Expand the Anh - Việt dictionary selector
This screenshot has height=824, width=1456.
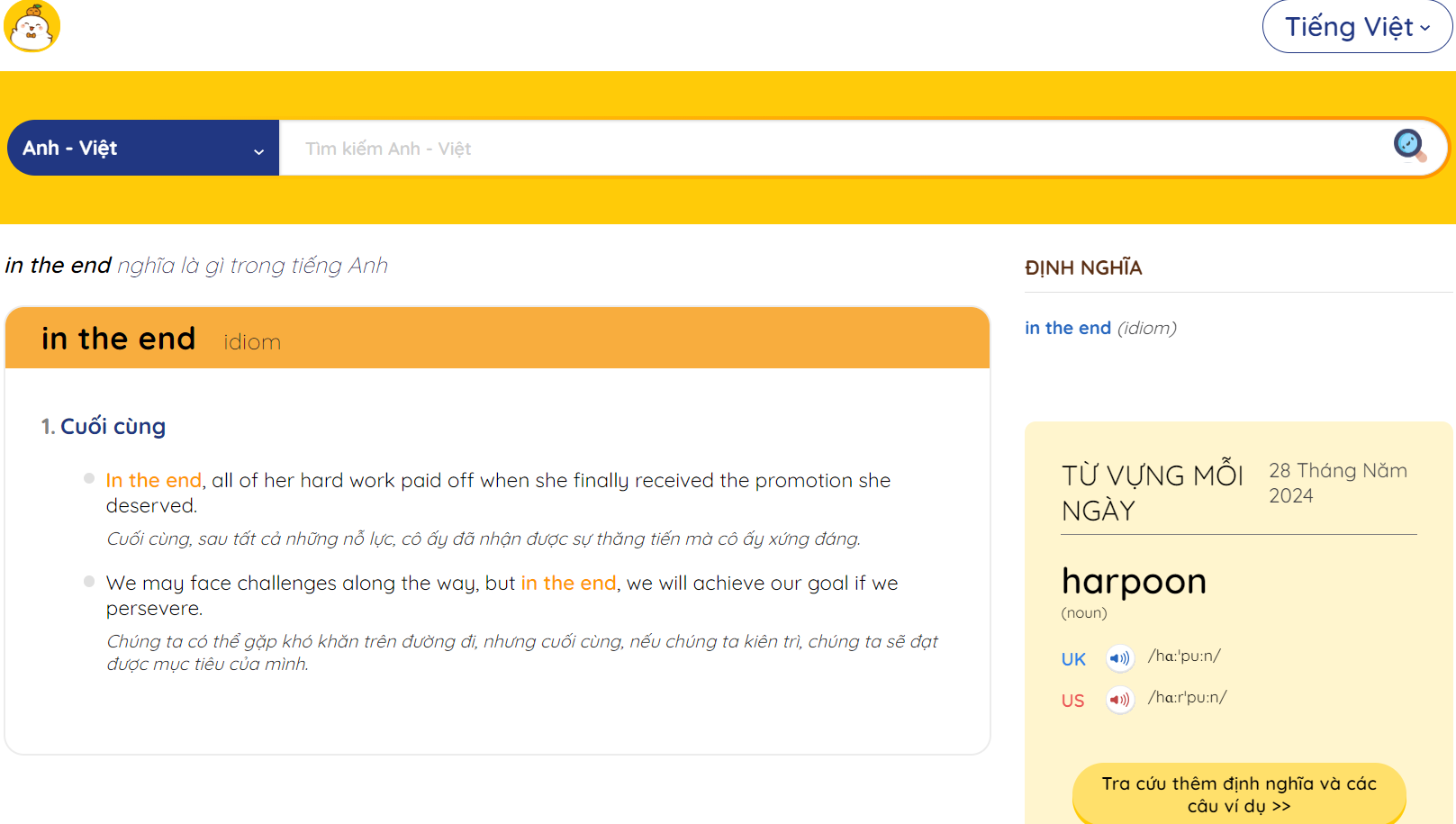coord(143,148)
